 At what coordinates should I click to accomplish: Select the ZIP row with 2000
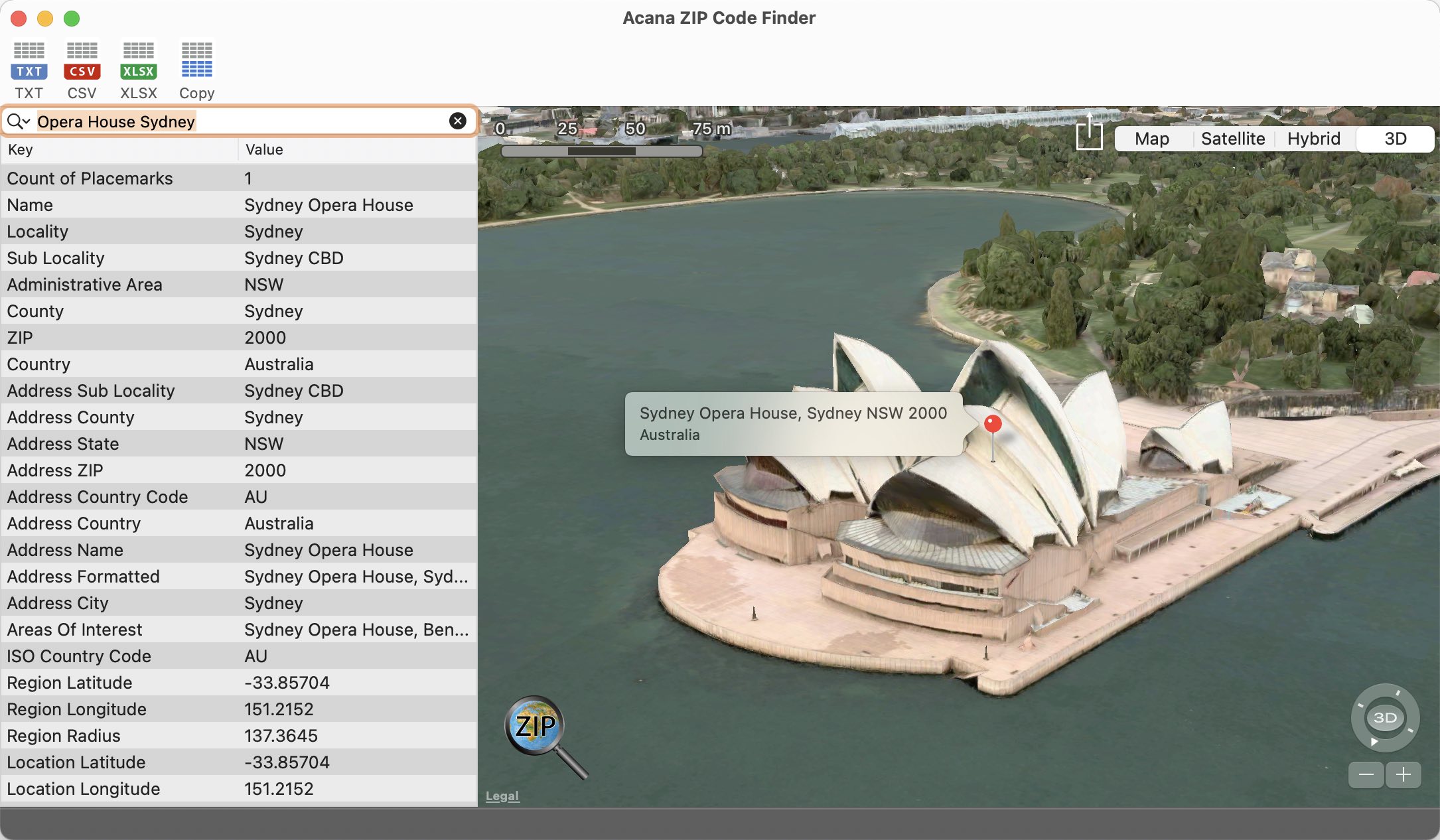click(239, 338)
